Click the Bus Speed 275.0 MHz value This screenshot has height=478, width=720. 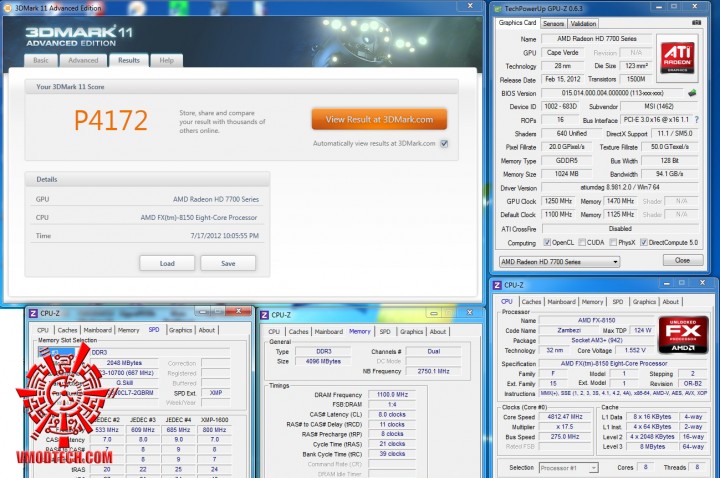(565, 437)
